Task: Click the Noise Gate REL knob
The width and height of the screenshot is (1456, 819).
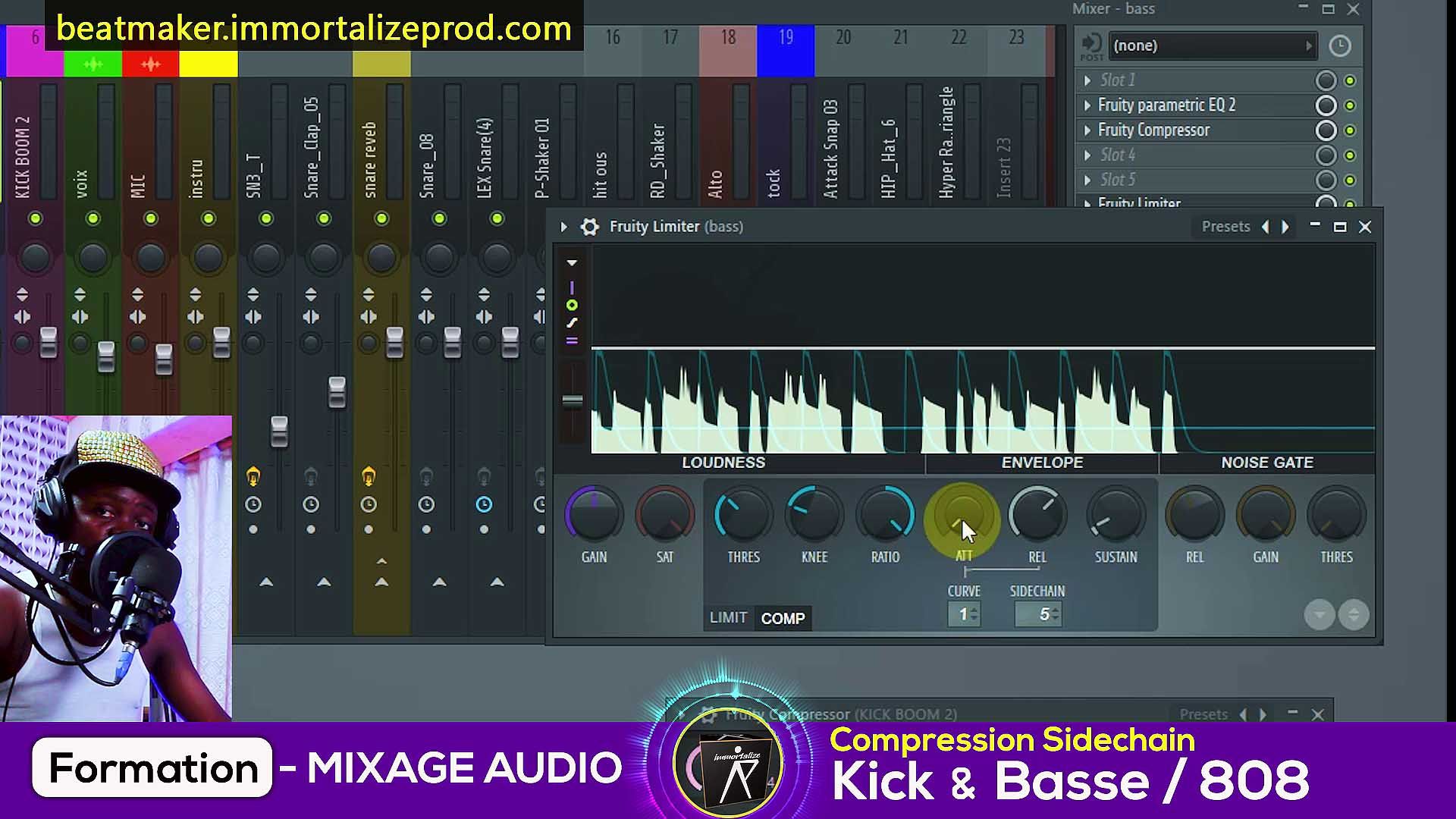Action: [x=1194, y=516]
